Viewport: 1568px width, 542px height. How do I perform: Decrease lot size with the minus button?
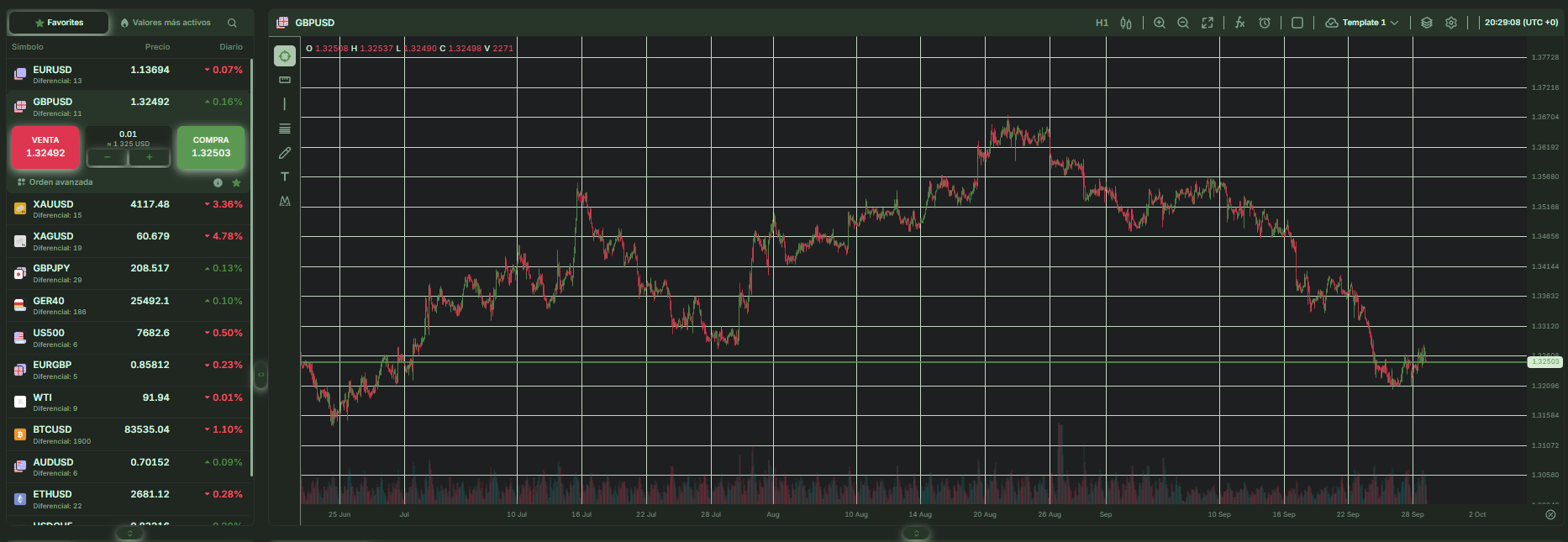107,157
